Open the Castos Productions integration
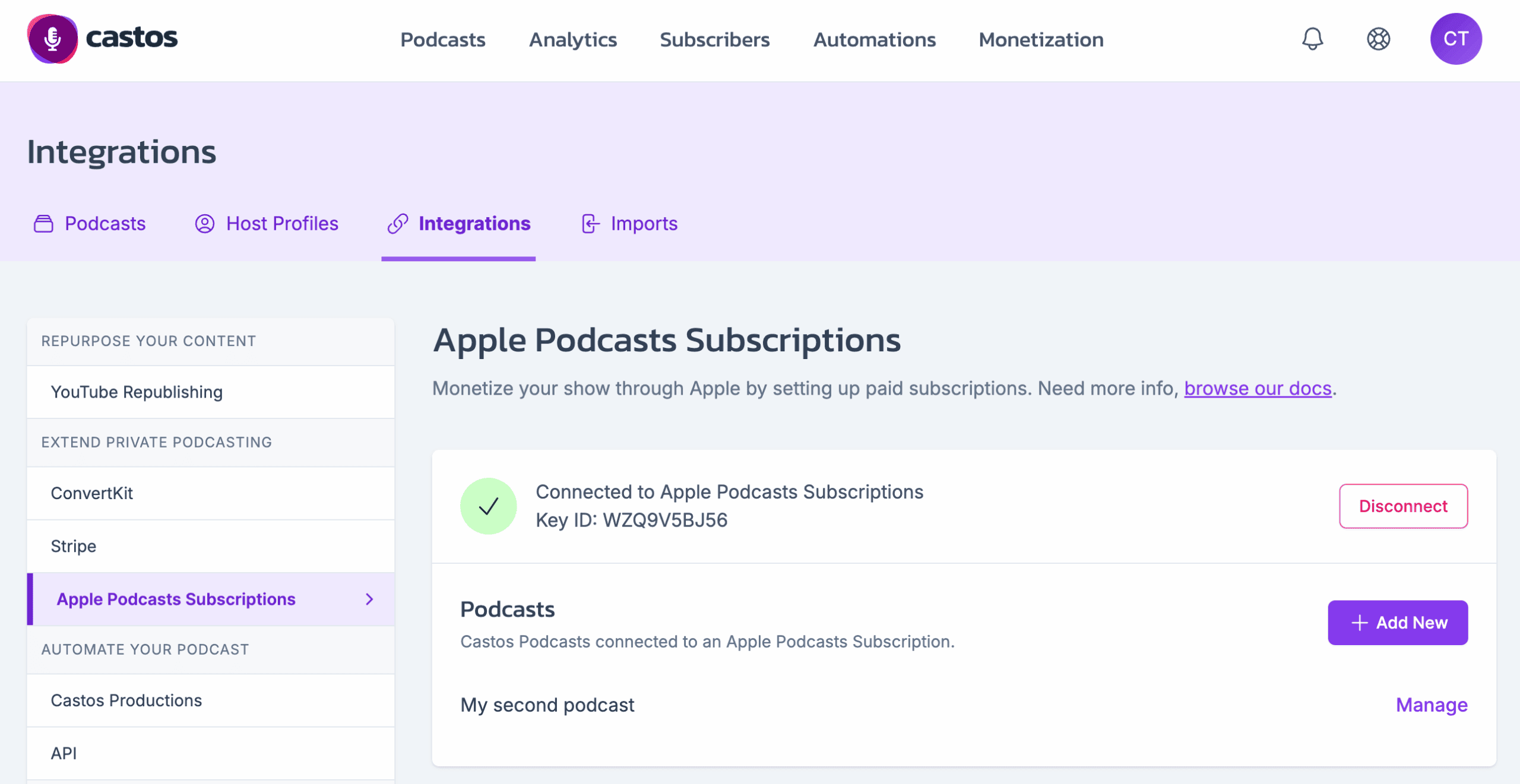 point(211,700)
